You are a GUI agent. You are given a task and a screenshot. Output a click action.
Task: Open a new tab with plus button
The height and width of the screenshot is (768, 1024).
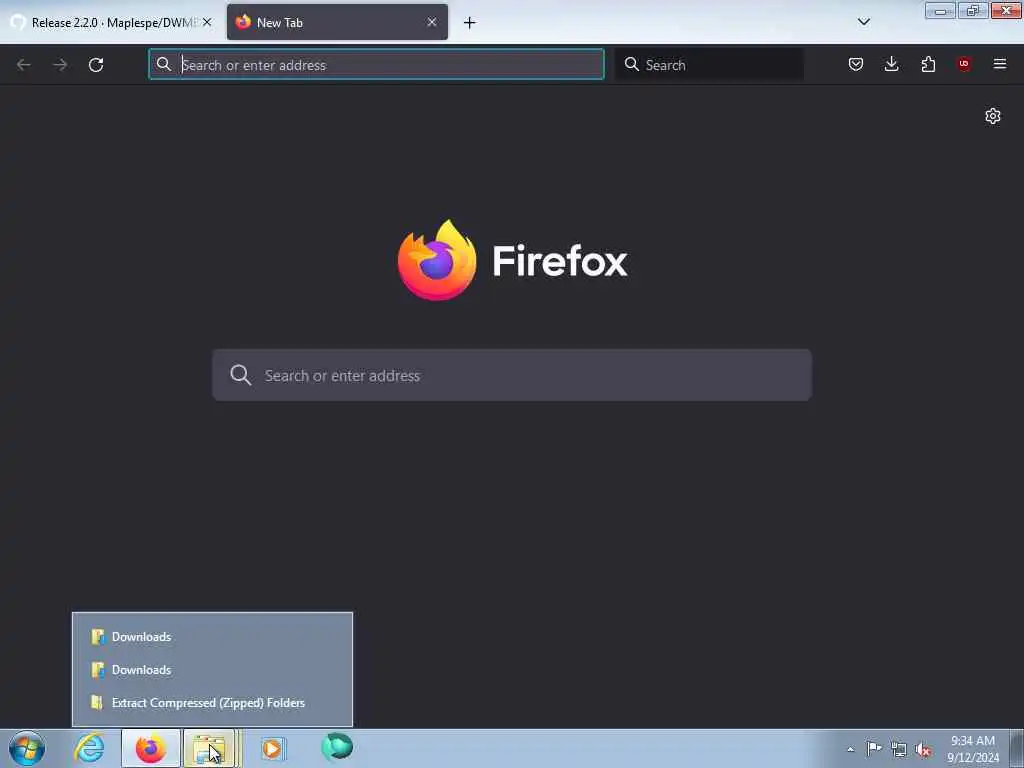tap(470, 23)
